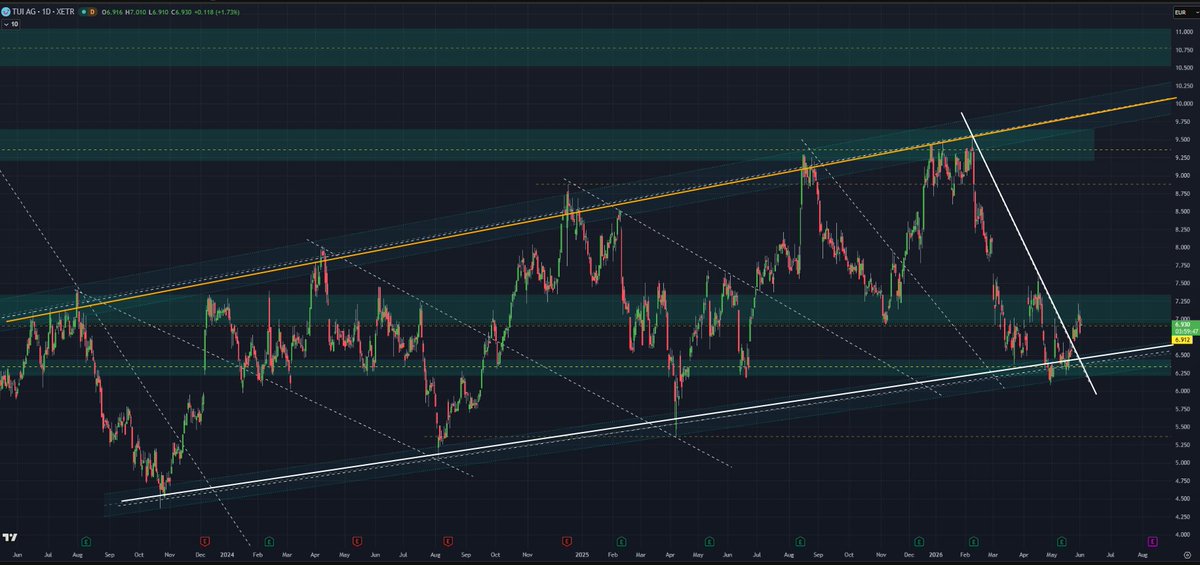The height and width of the screenshot is (565, 1200).
Task: Click the high value H7.010
Action: [x=136, y=12]
